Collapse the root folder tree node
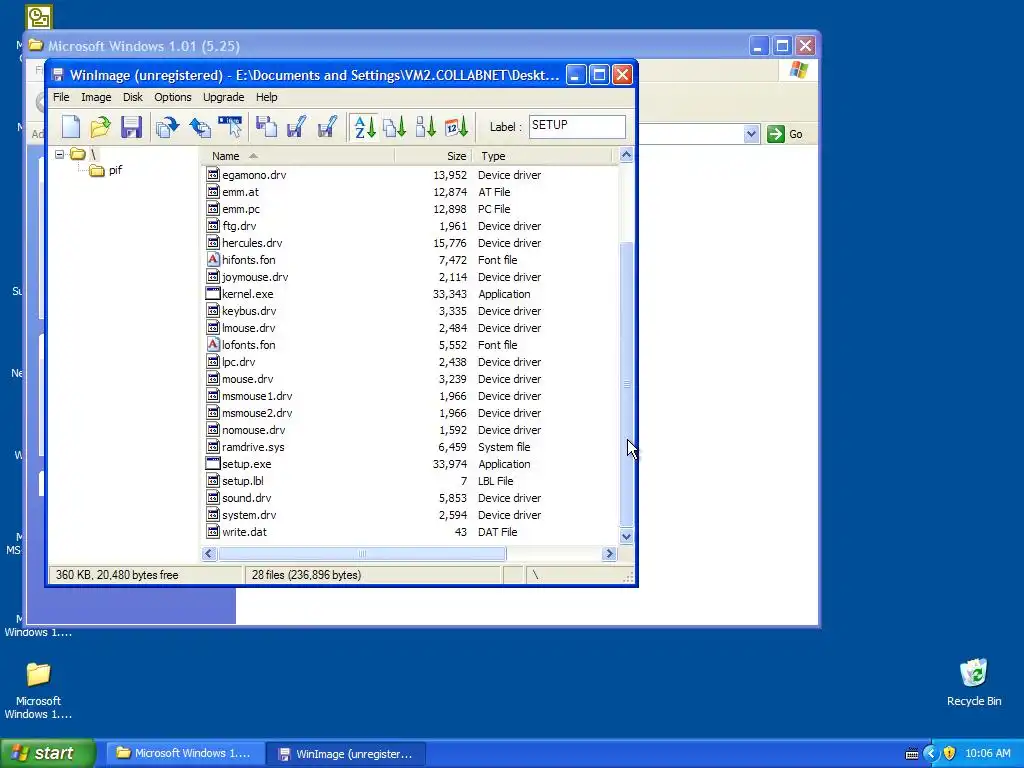The width and height of the screenshot is (1024, 768). (59, 155)
